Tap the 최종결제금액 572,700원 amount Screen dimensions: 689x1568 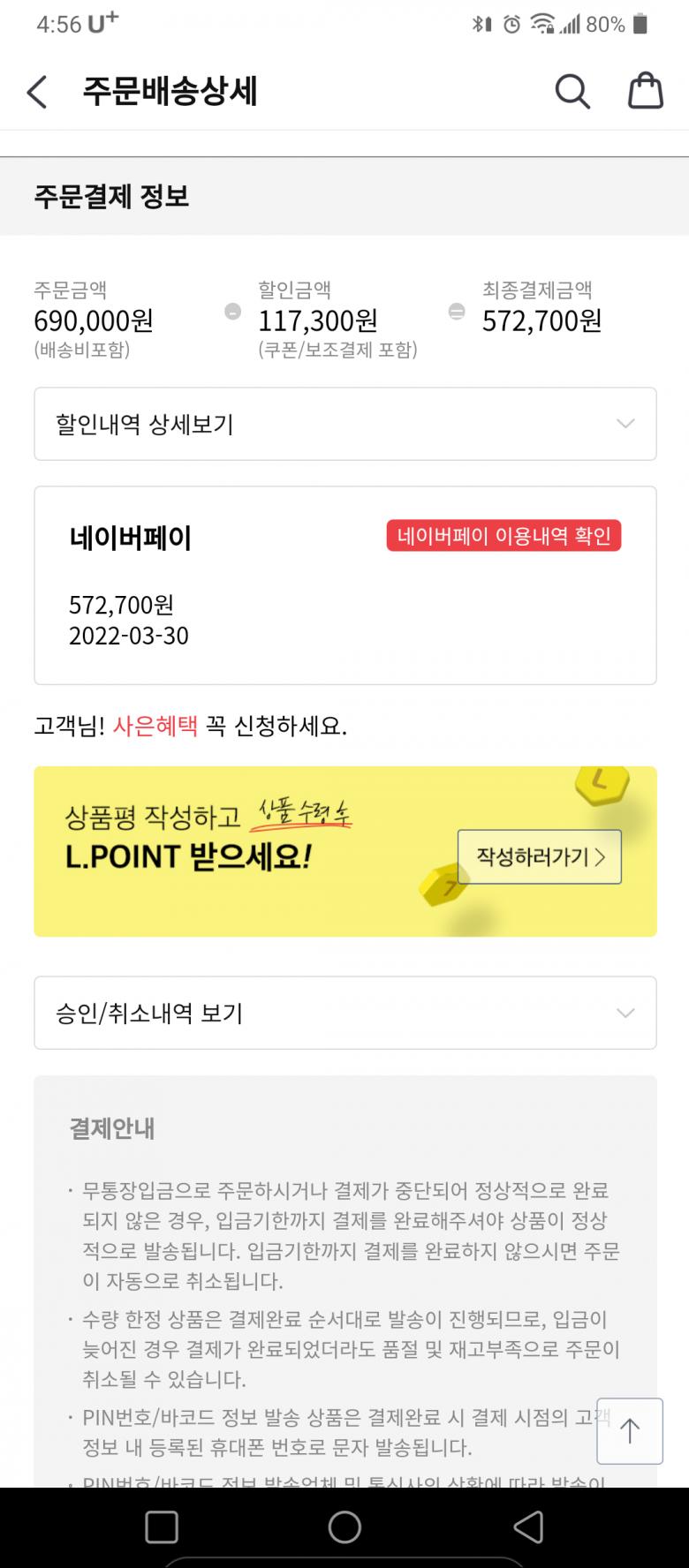pyautogui.click(x=541, y=320)
